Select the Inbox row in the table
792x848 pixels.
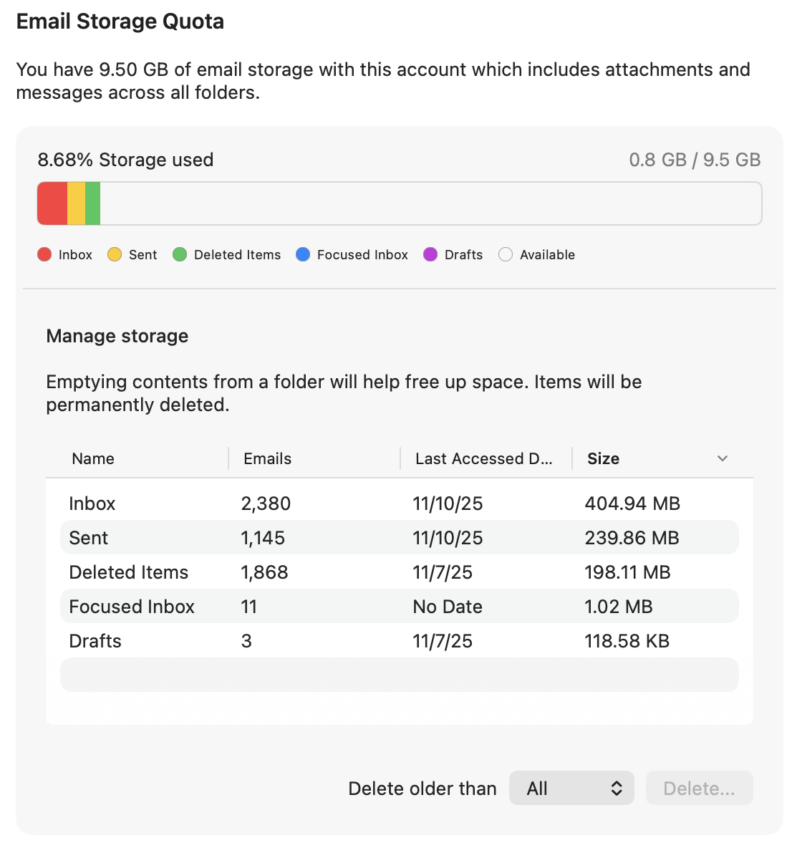point(399,503)
